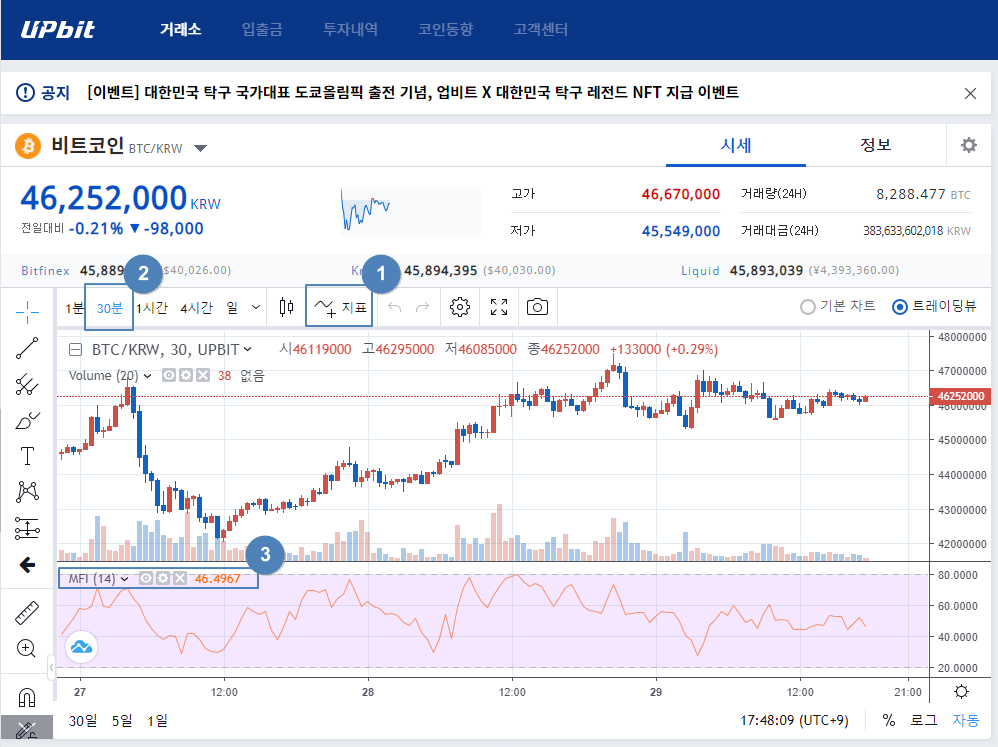
Task: Open chart settings gear in toolbar
Action: (460, 307)
